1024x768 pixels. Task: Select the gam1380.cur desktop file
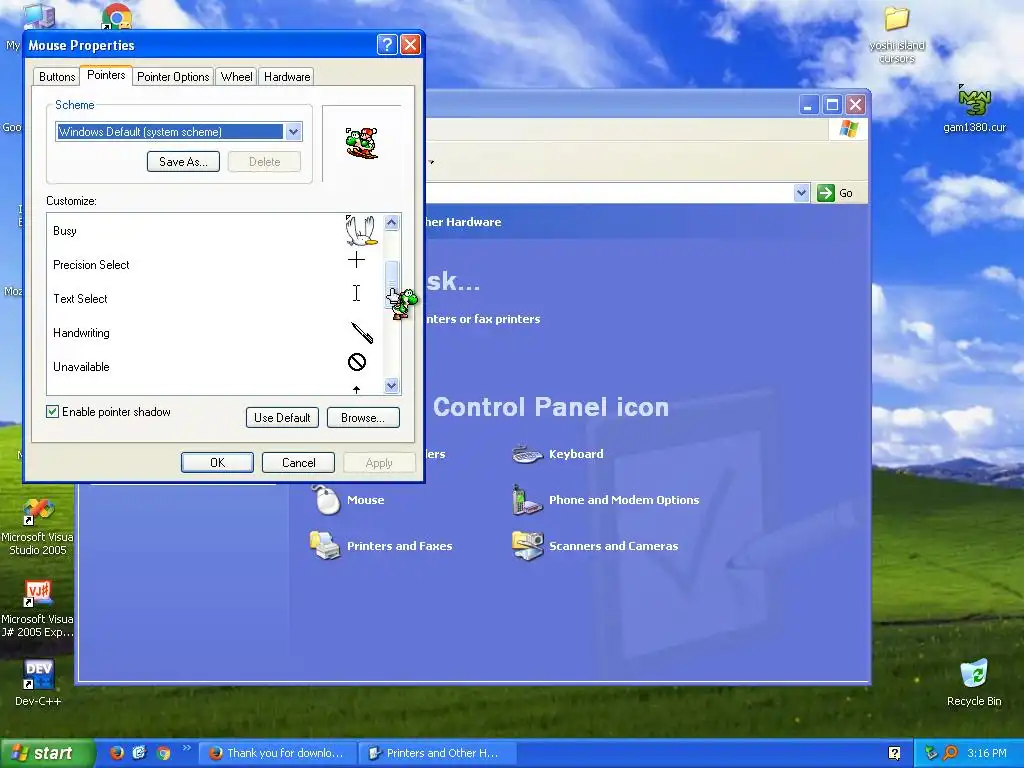coord(974,108)
